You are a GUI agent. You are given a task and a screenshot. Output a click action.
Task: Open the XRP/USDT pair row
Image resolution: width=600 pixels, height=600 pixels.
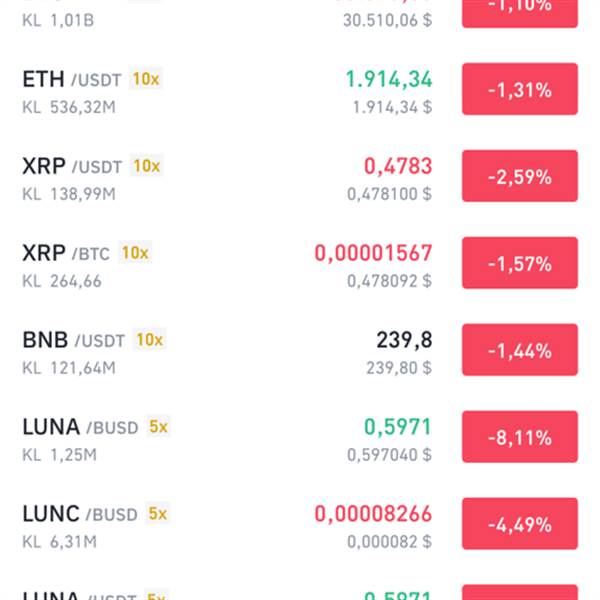[300, 176]
